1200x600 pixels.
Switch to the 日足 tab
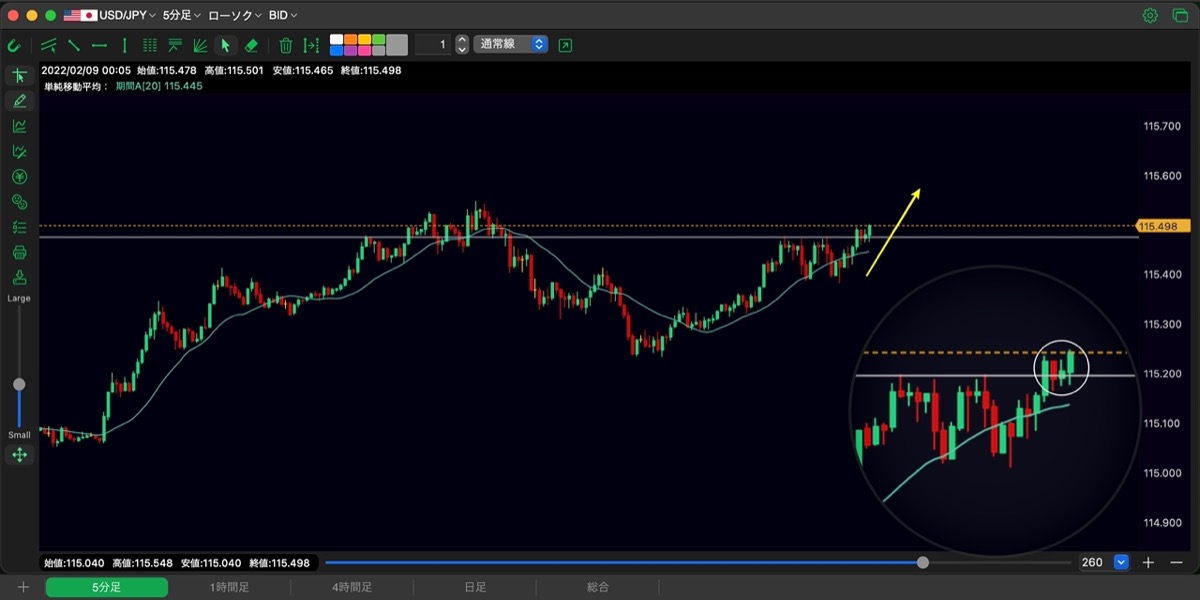point(474,587)
